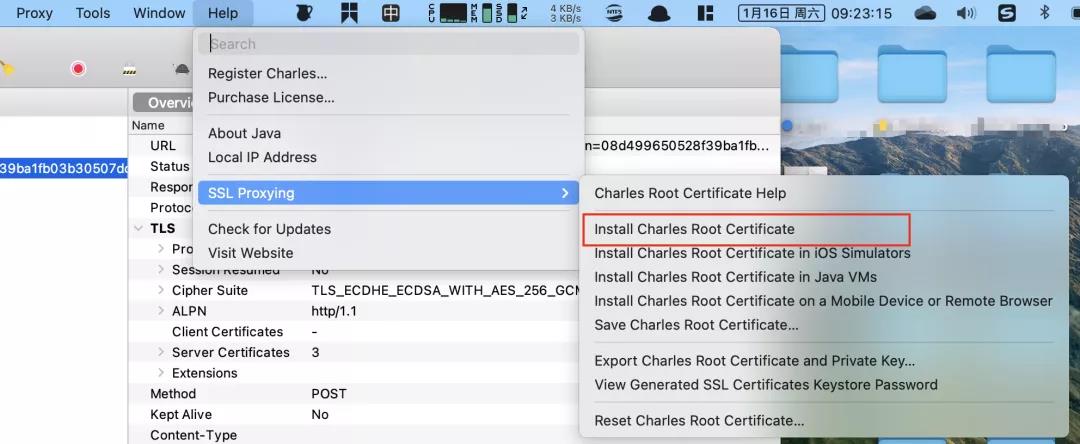Open the window layout grid icon
Image resolution: width=1080 pixels, height=444 pixels.
pos(705,12)
